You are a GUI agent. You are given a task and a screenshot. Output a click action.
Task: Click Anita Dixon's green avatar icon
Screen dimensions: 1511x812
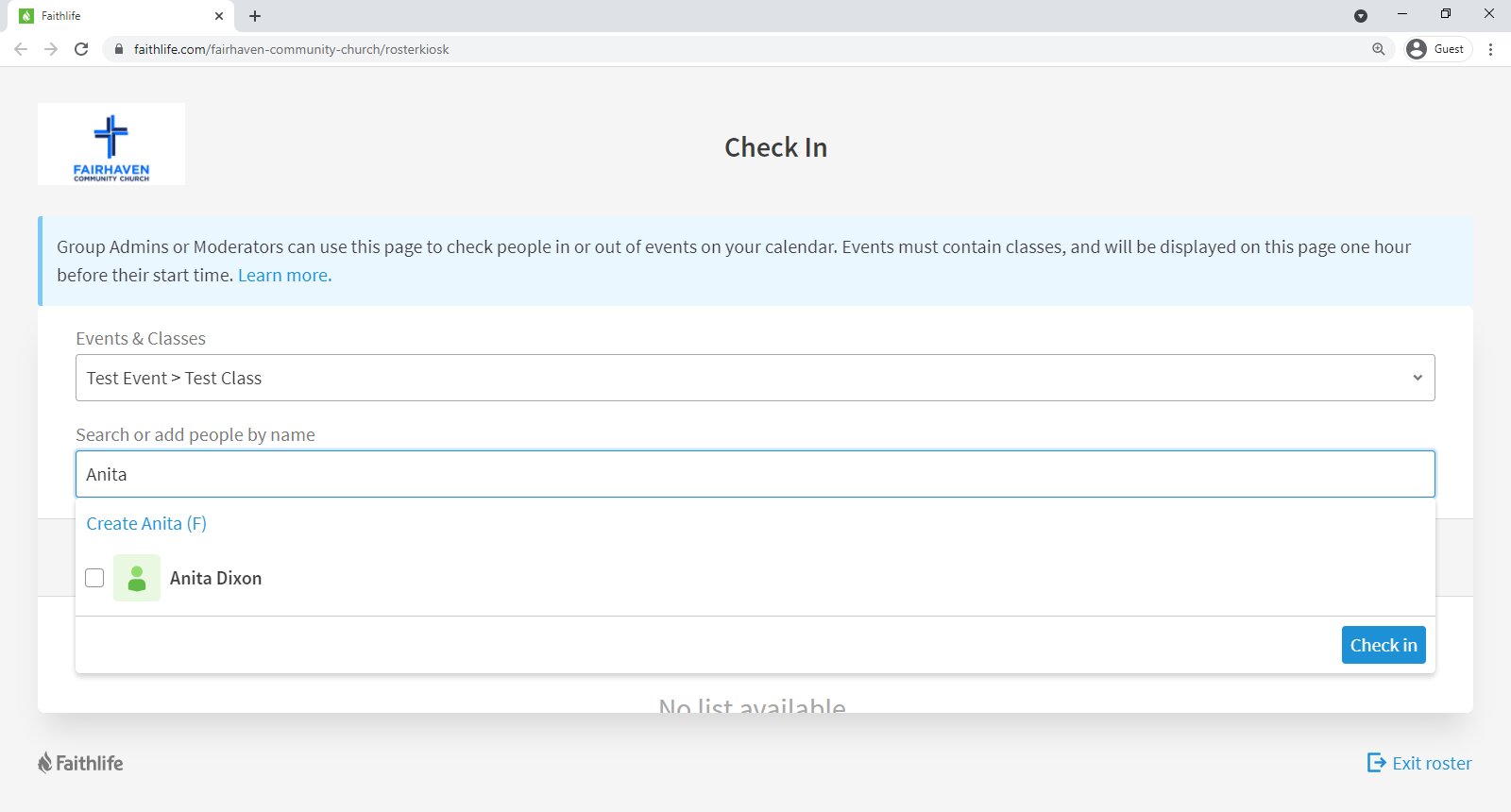click(137, 578)
